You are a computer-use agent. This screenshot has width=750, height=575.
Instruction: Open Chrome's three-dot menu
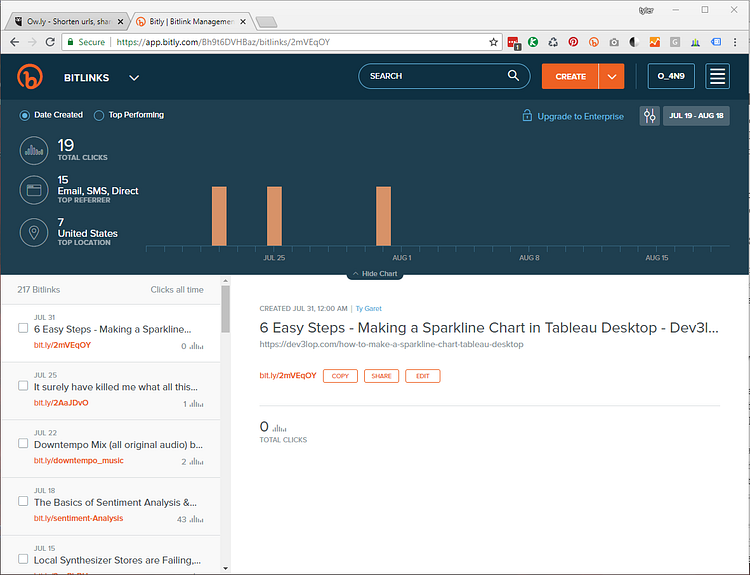tap(735, 42)
